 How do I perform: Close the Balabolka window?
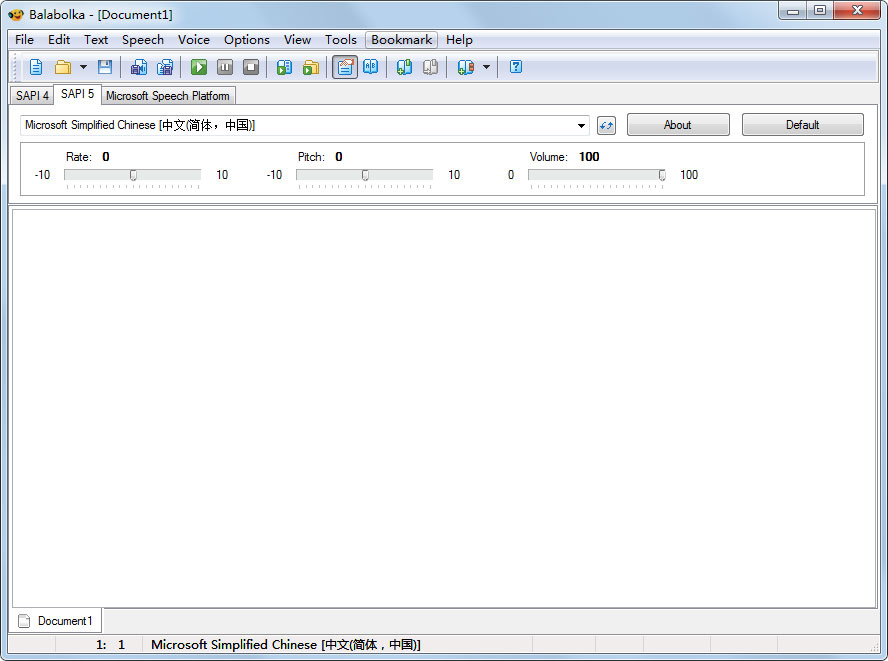[857, 11]
